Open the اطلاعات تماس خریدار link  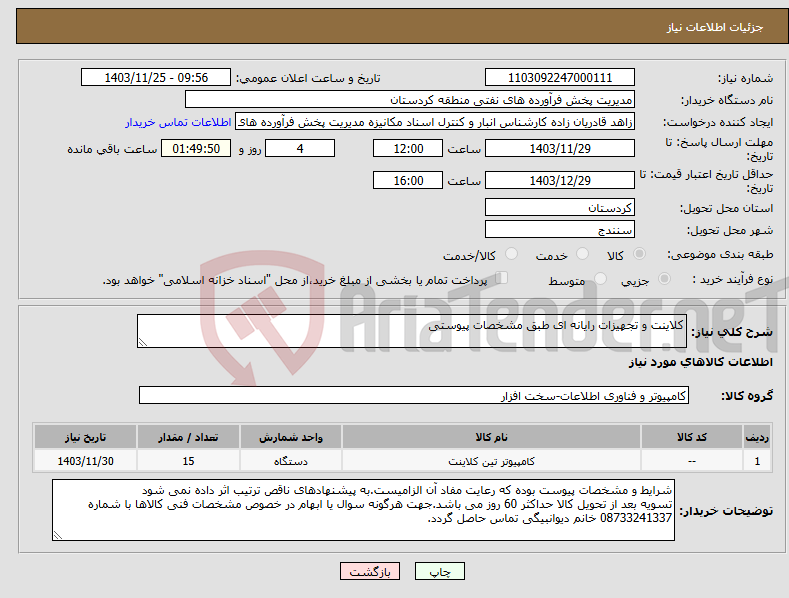(x=178, y=122)
